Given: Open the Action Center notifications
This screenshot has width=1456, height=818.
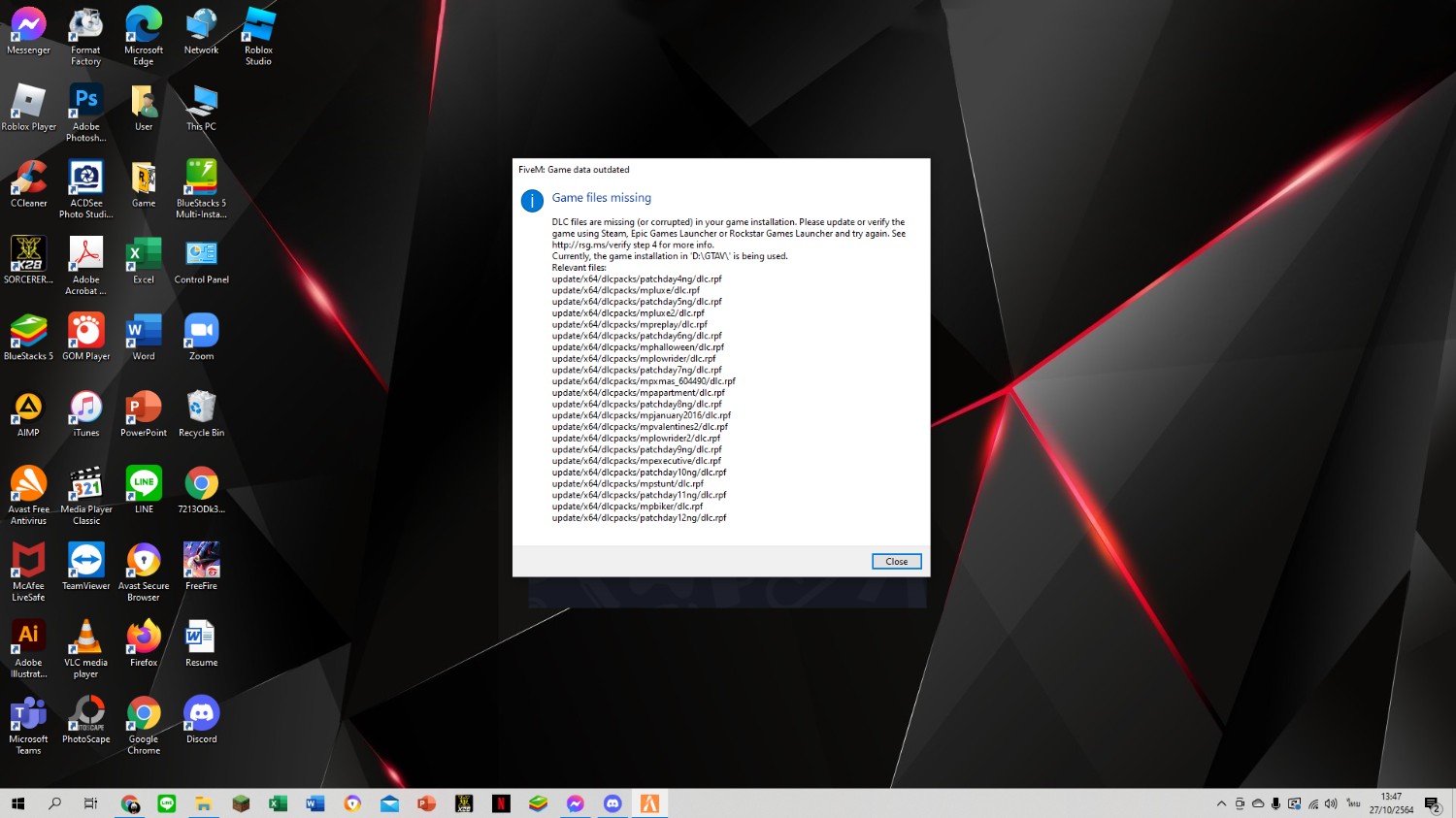Looking at the screenshot, I should coord(1433,803).
